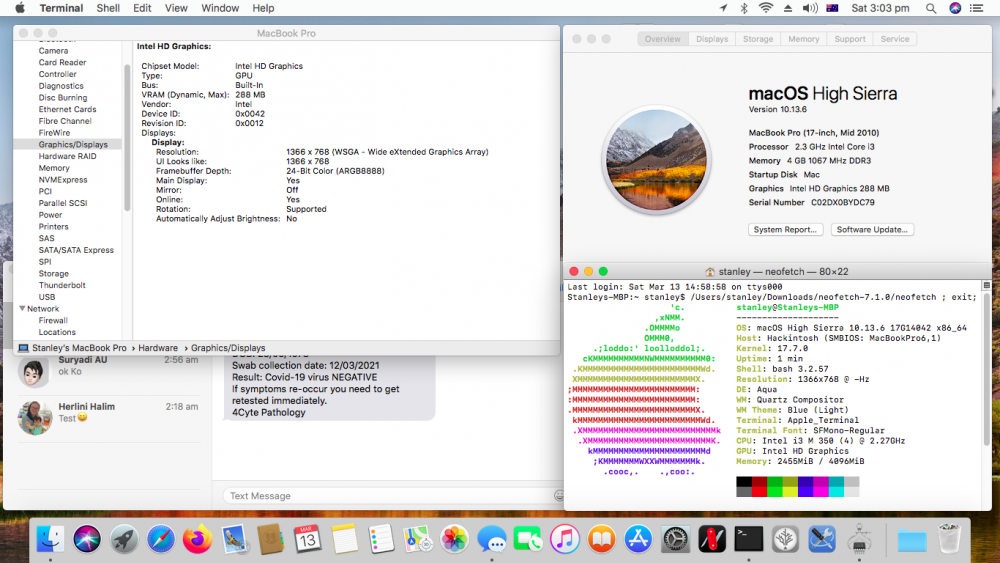Switch to Support tab in About This Mac

(x=850, y=39)
